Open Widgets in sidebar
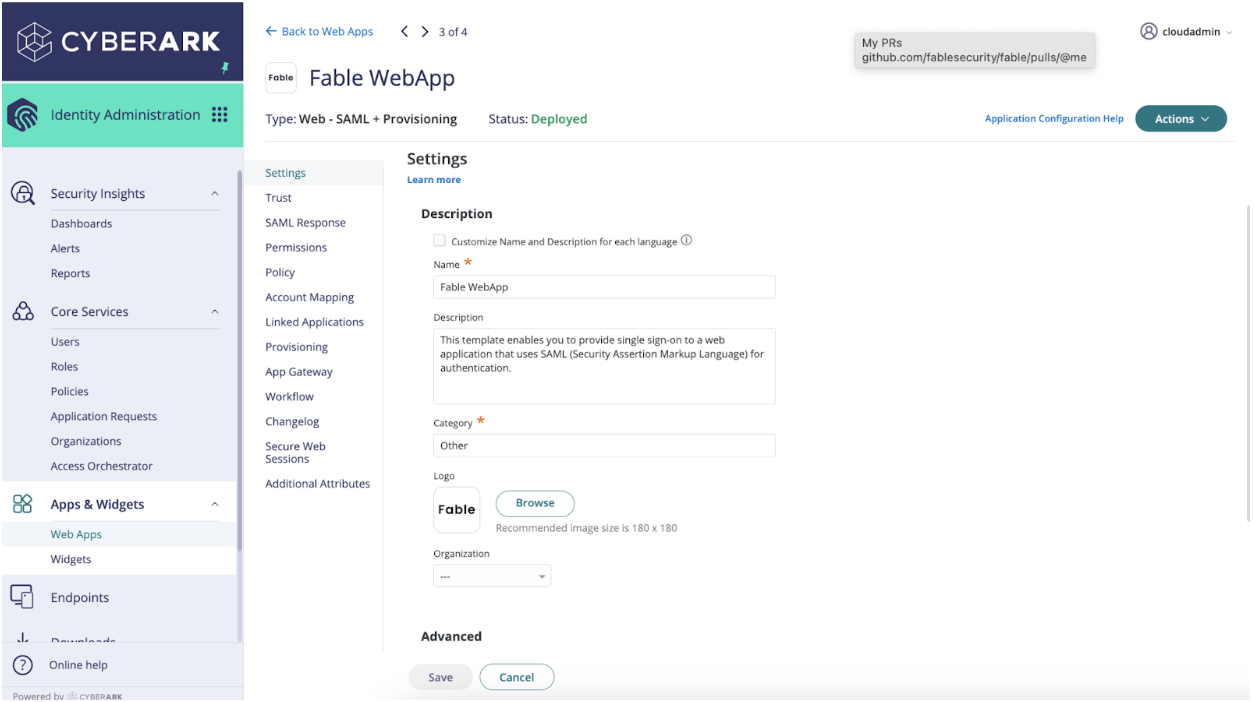1254x702 pixels. pyautogui.click(x=71, y=560)
